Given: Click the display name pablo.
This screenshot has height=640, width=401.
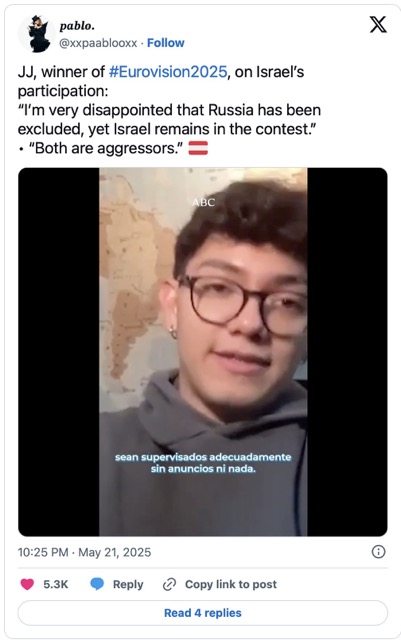Looking at the screenshot, I should [x=77, y=26].
